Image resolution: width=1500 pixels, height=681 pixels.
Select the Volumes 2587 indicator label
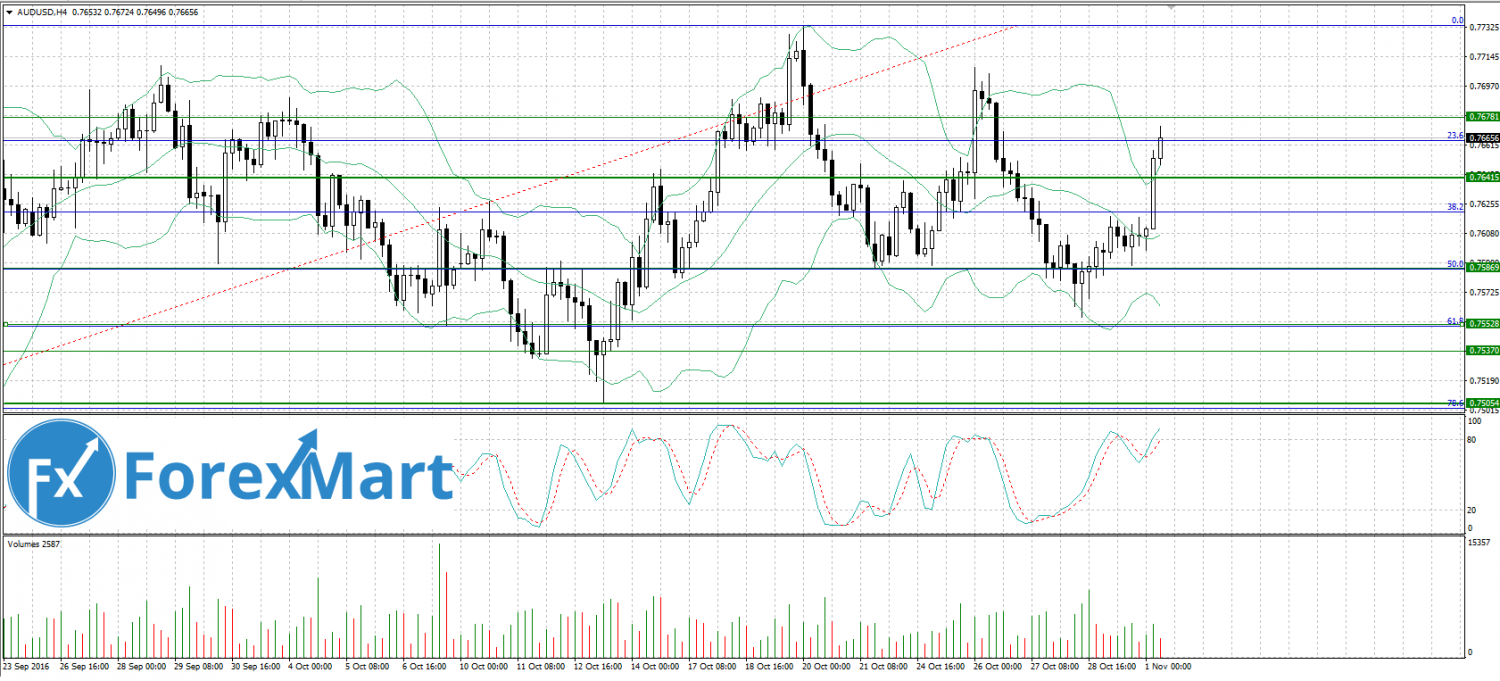point(35,543)
